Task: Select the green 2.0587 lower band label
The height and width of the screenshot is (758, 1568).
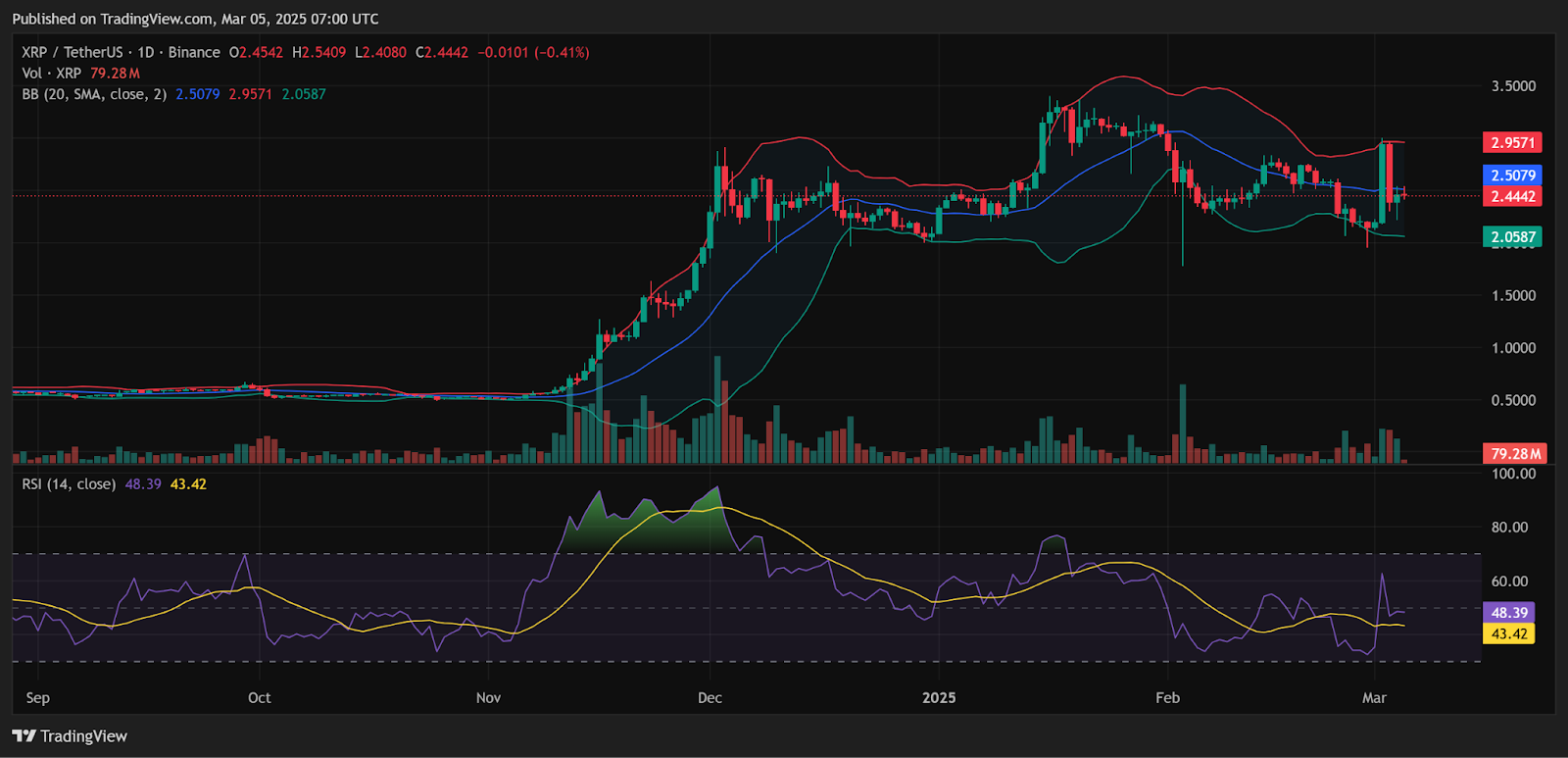Action: pyautogui.click(x=1512, y=237)
